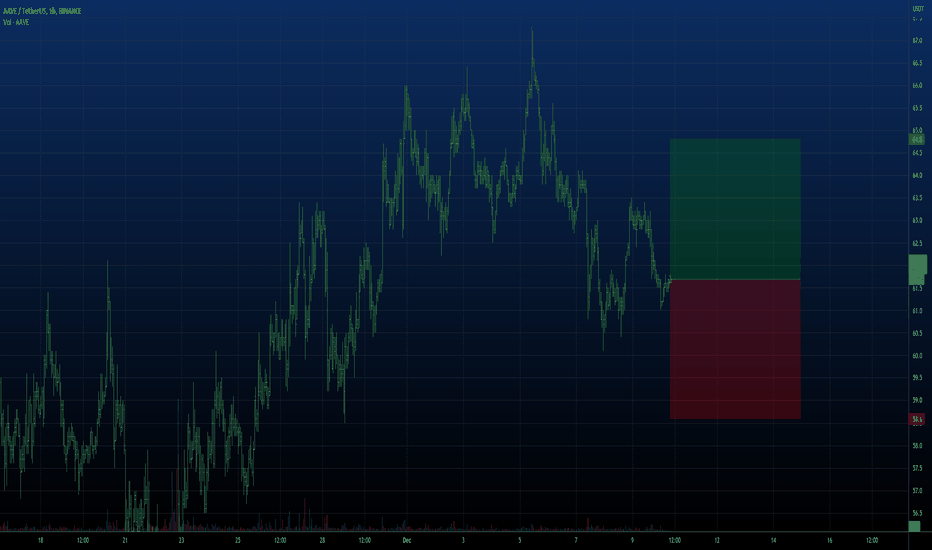Click the 12 date label on the time axis
Screen dimensions: 932x550
(717, 540)
